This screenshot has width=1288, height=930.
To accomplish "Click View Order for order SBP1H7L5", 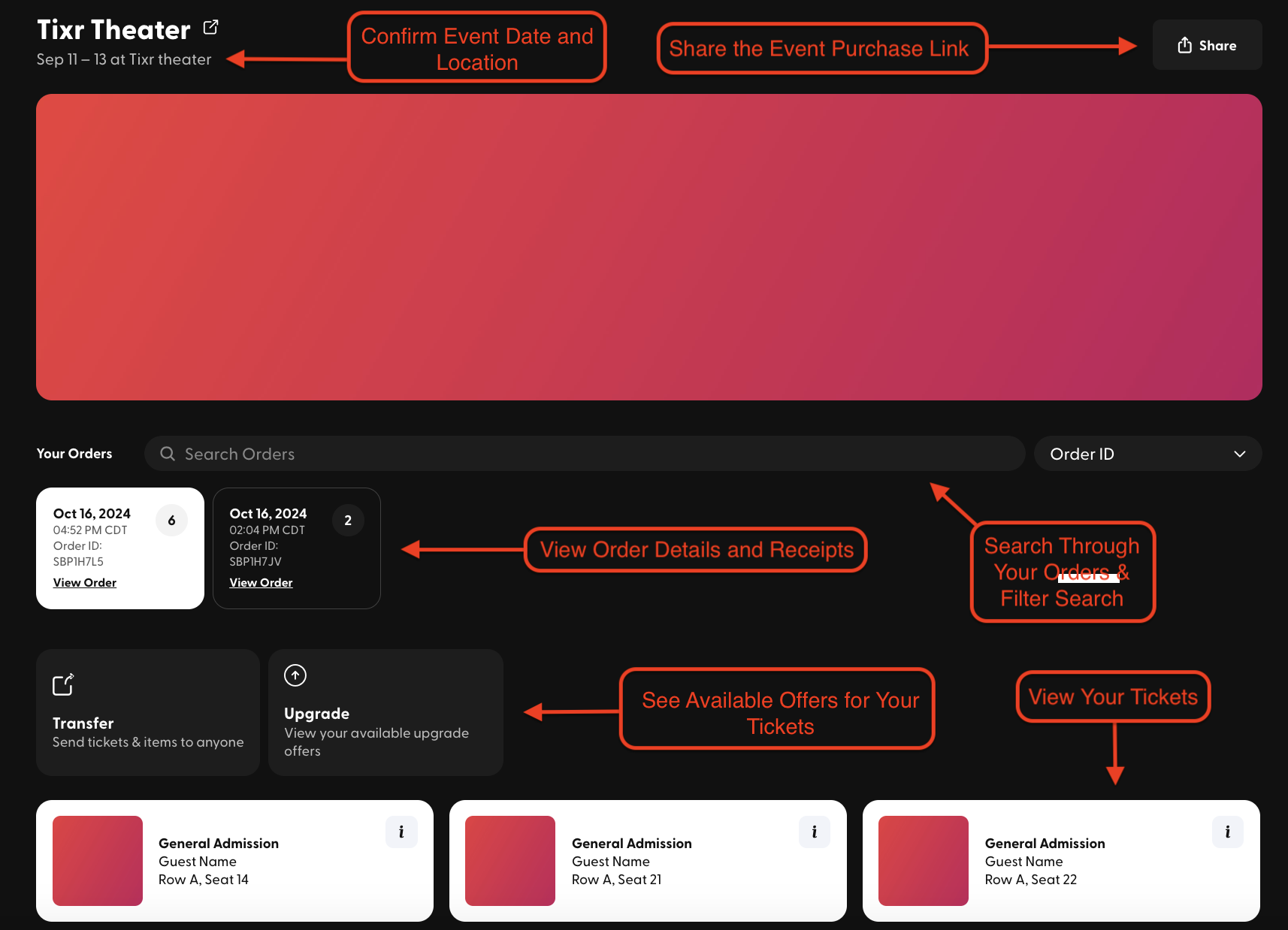I will click(x=84, y=582).
